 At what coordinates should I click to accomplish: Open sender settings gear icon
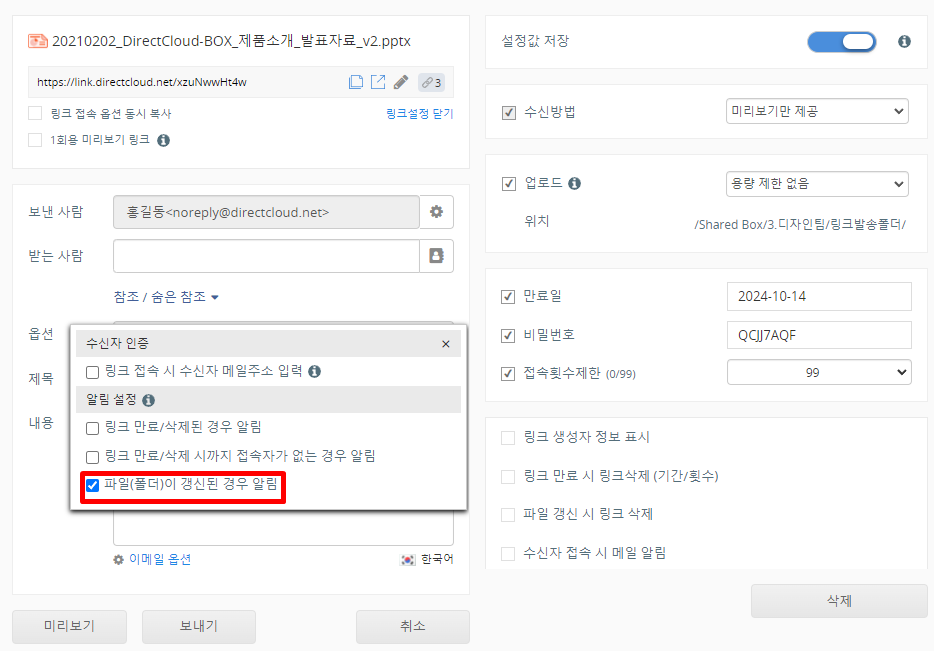coord(436,212)
